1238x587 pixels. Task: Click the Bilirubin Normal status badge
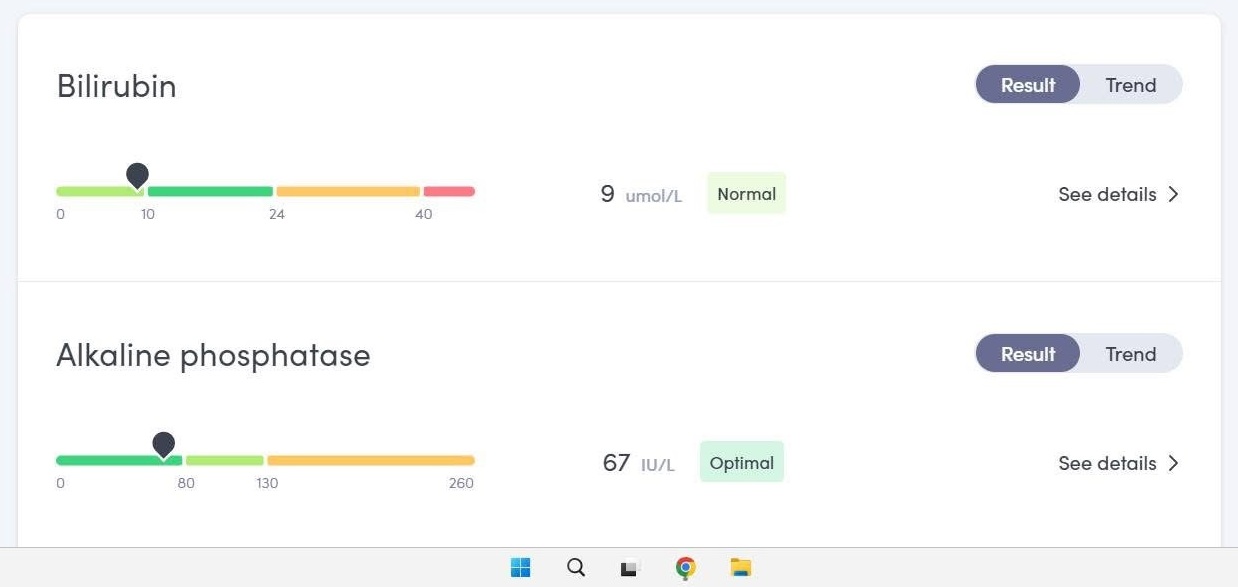(x=746, y=194)
